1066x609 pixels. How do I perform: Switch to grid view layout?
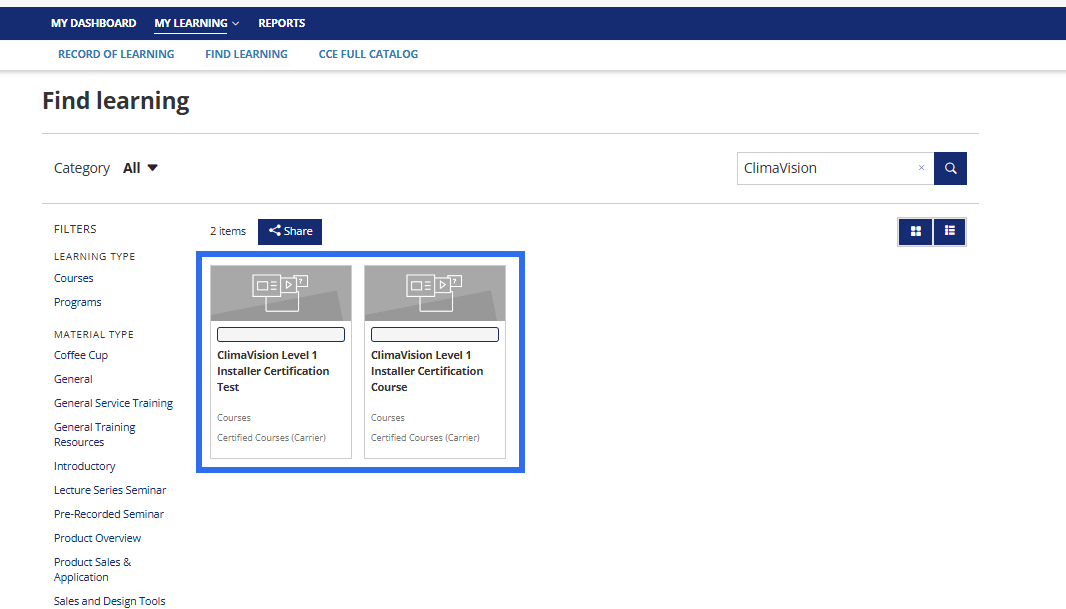[916, 232]
